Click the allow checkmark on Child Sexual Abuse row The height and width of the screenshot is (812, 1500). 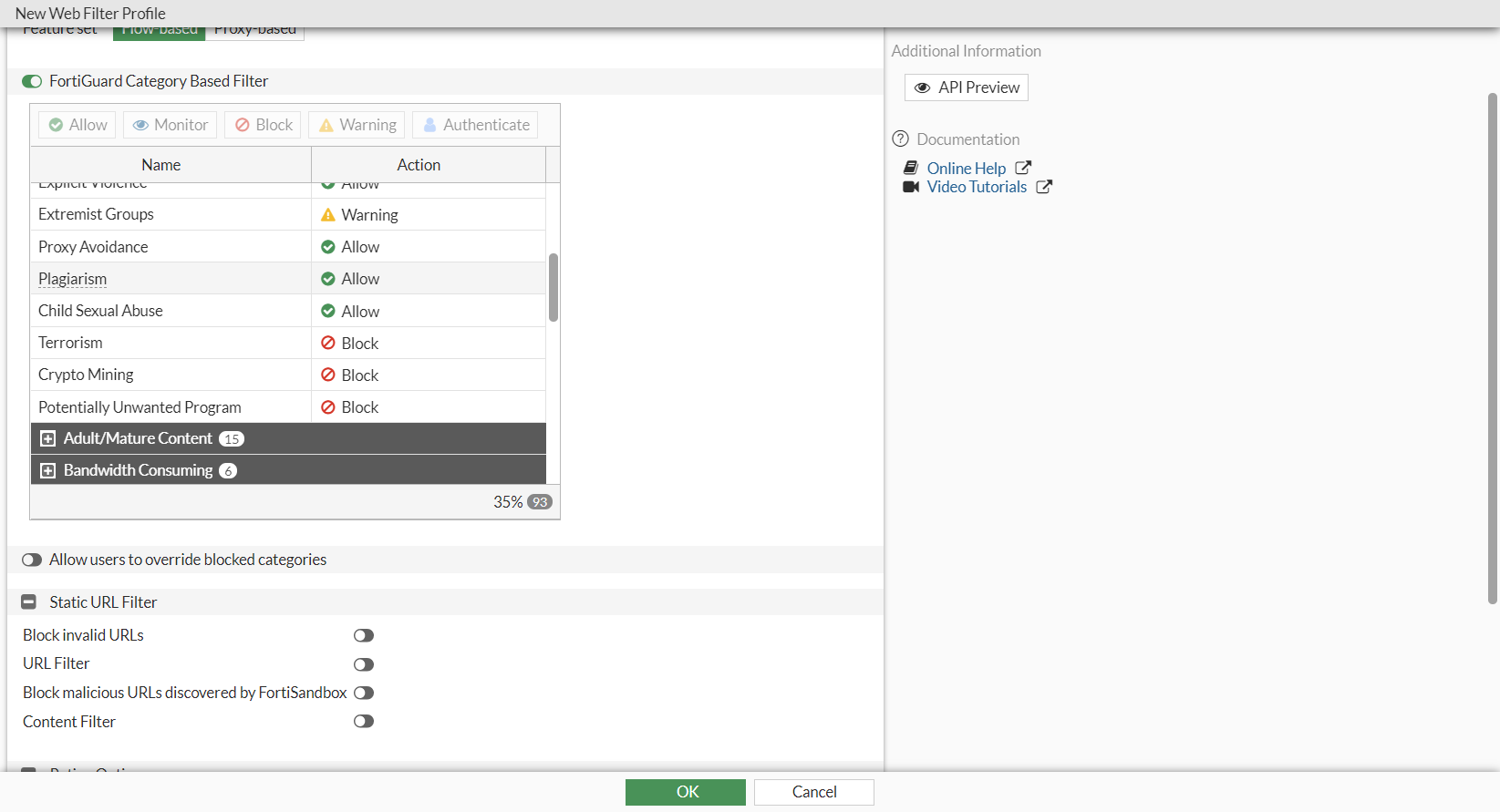tap(328, 311)
